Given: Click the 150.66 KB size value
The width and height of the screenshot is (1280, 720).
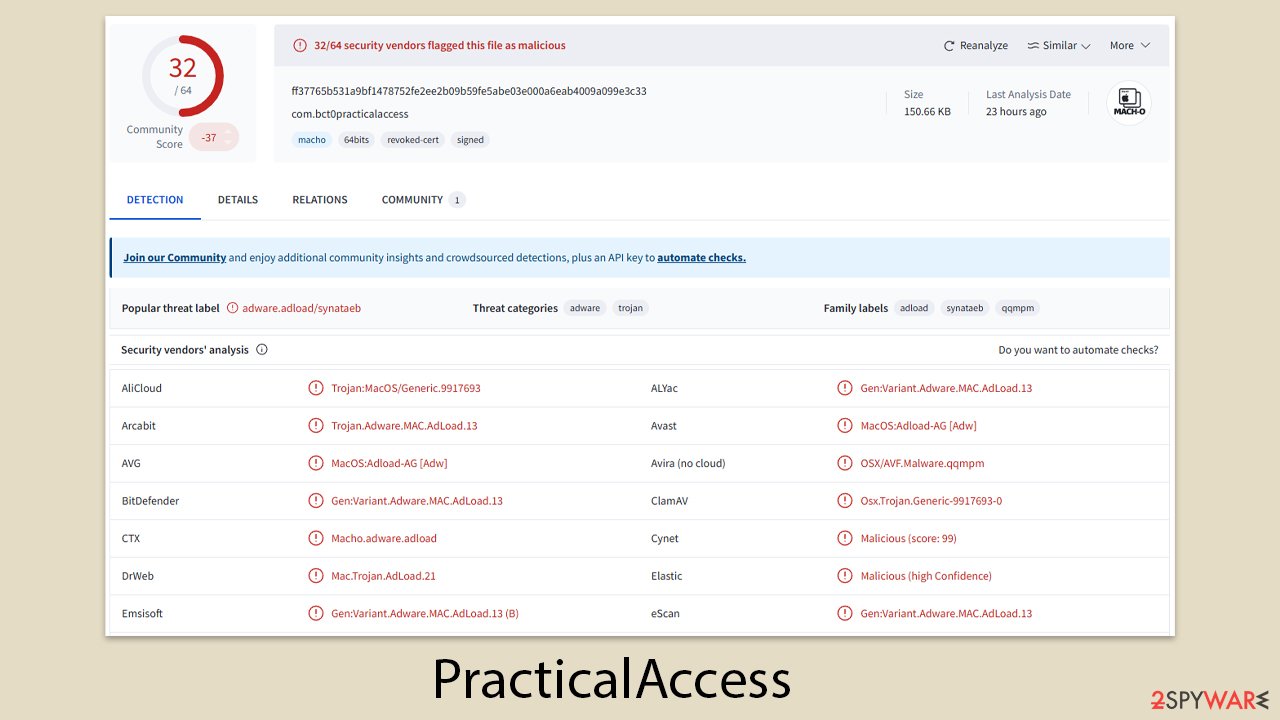Looking at the screenshot, I should [927, 111].
